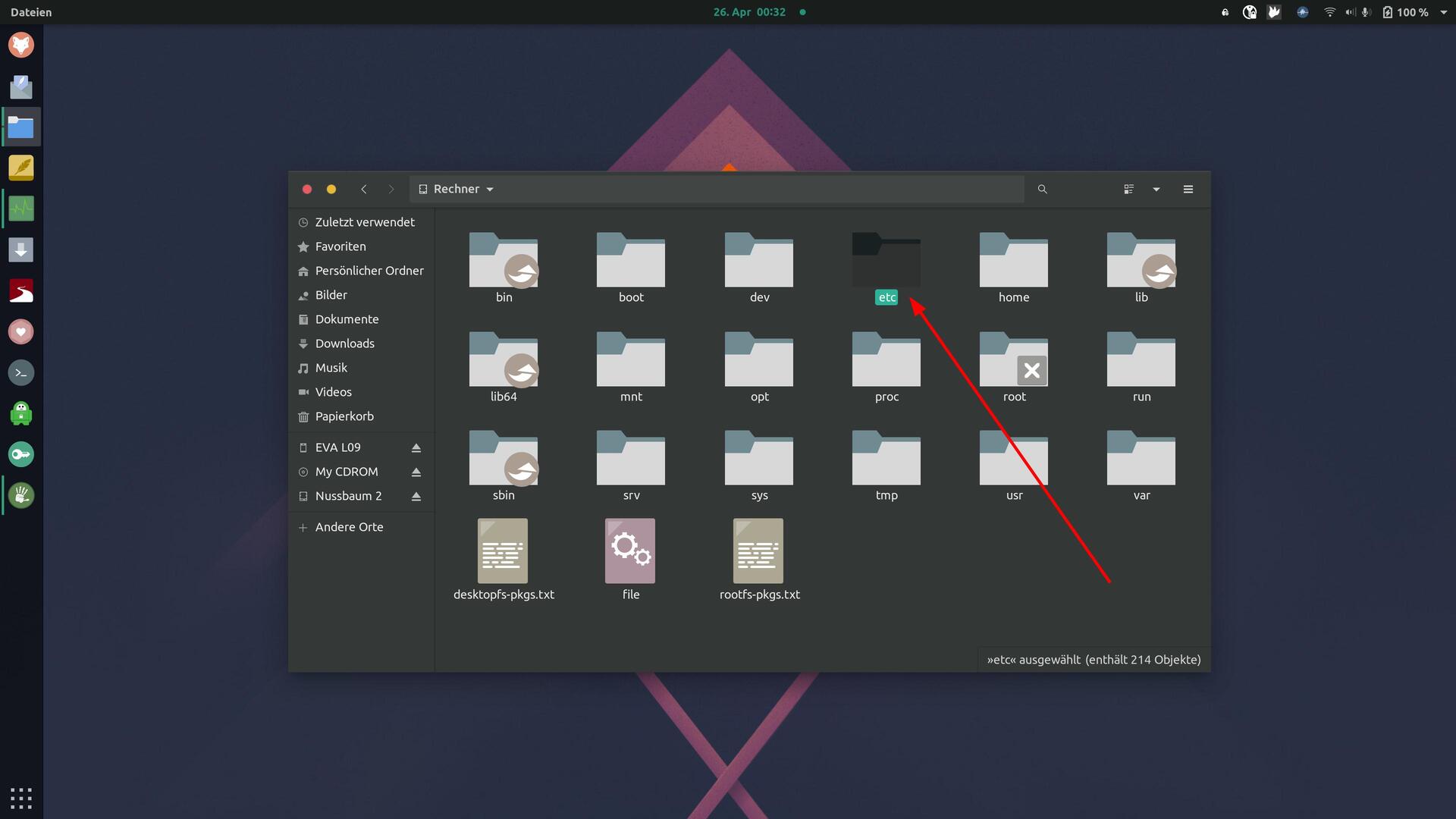Launch terminal from the dock
The width and height of the screenshot is (1456, 819).
tap(21, 372)
